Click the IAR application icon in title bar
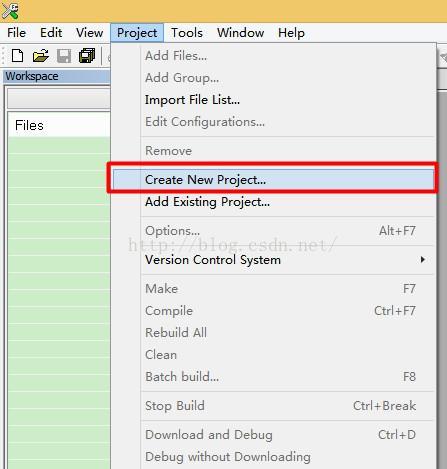The height and width of the screenshot is (469, 447). tap(10, 11)
